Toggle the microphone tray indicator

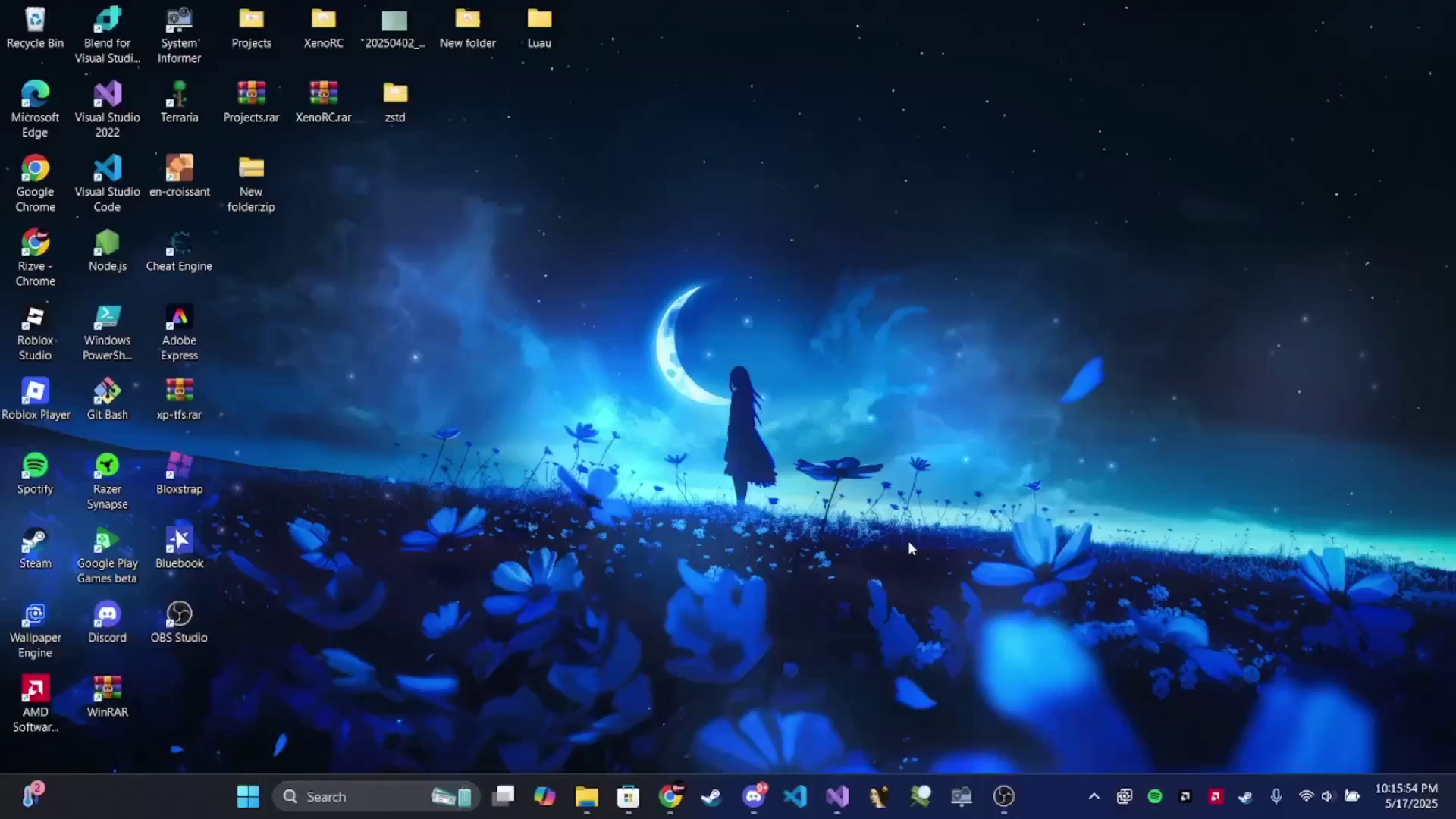click(1276, 796)
